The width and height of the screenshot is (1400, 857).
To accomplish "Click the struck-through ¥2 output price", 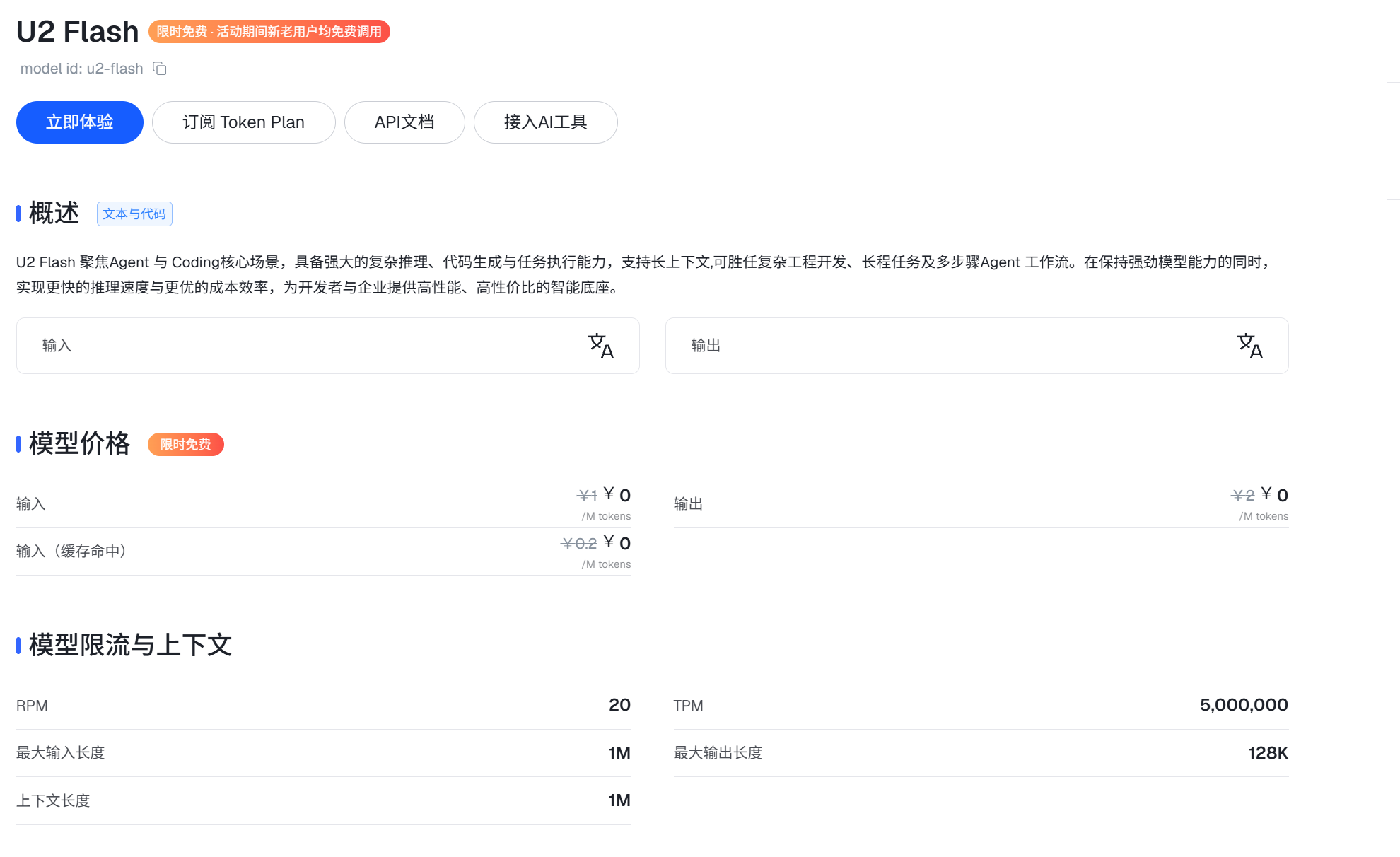I will (x=1243, y=495).
